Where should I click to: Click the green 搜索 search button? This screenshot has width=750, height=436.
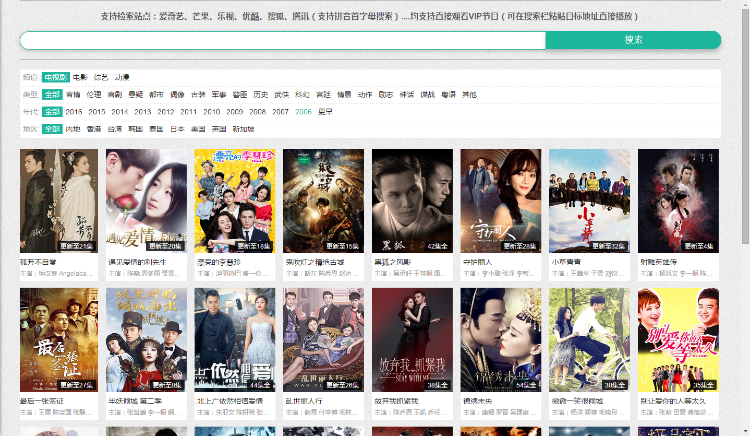pos(633,40)
